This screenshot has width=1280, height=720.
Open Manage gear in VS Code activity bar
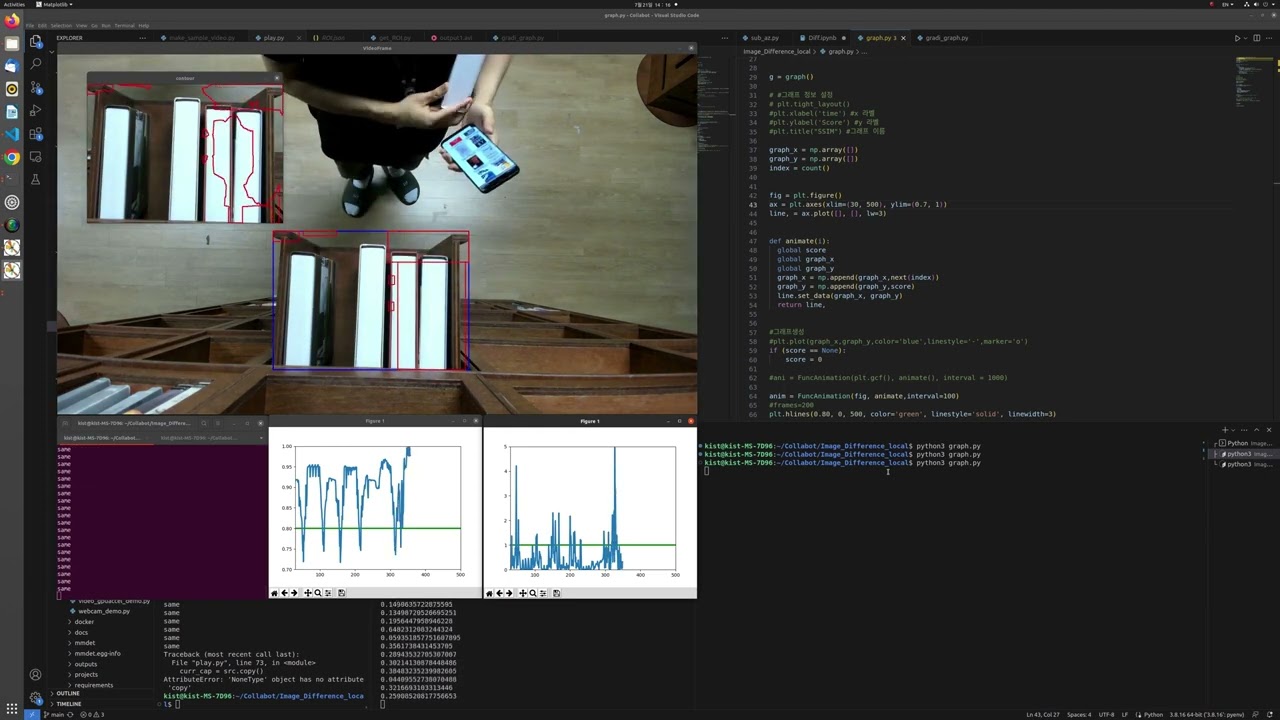(35, 698)
